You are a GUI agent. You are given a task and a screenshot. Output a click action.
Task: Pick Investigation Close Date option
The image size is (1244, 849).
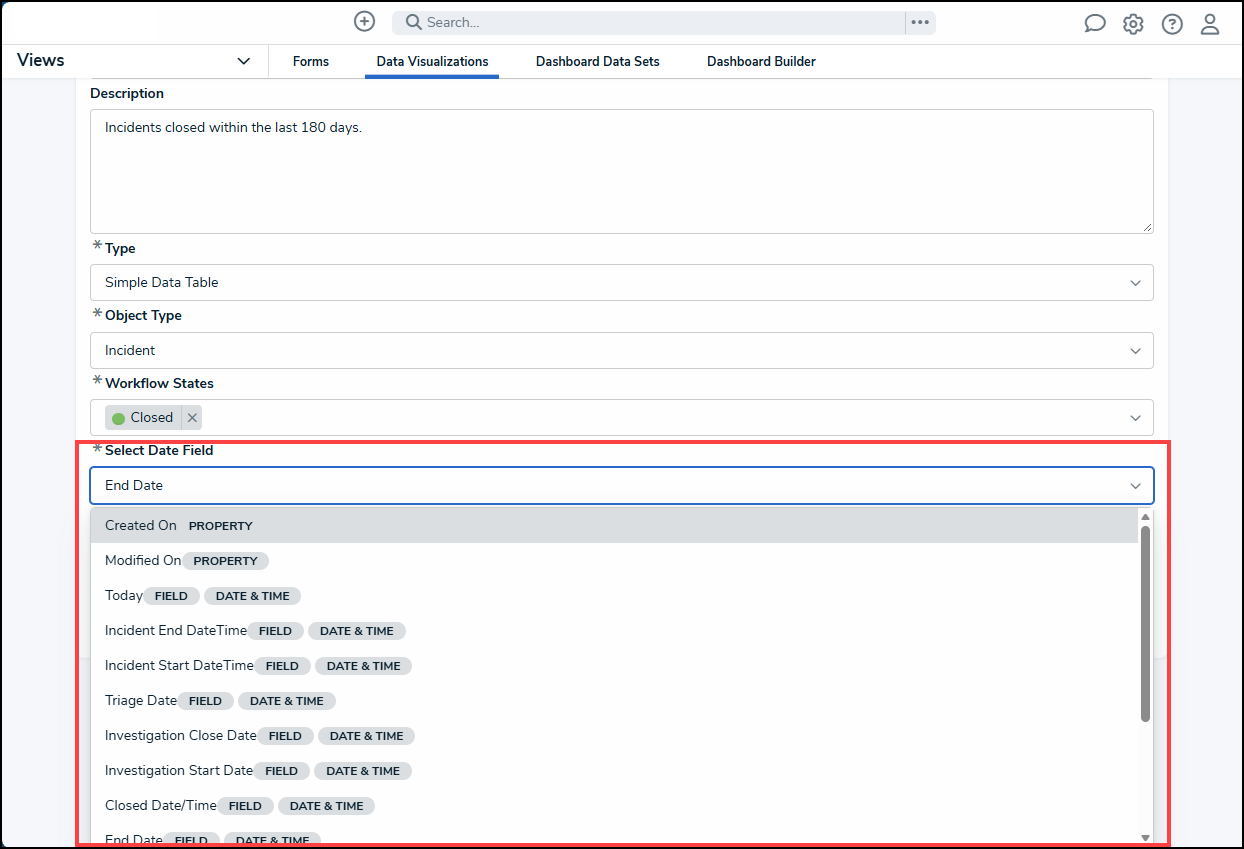click(614, 736)
